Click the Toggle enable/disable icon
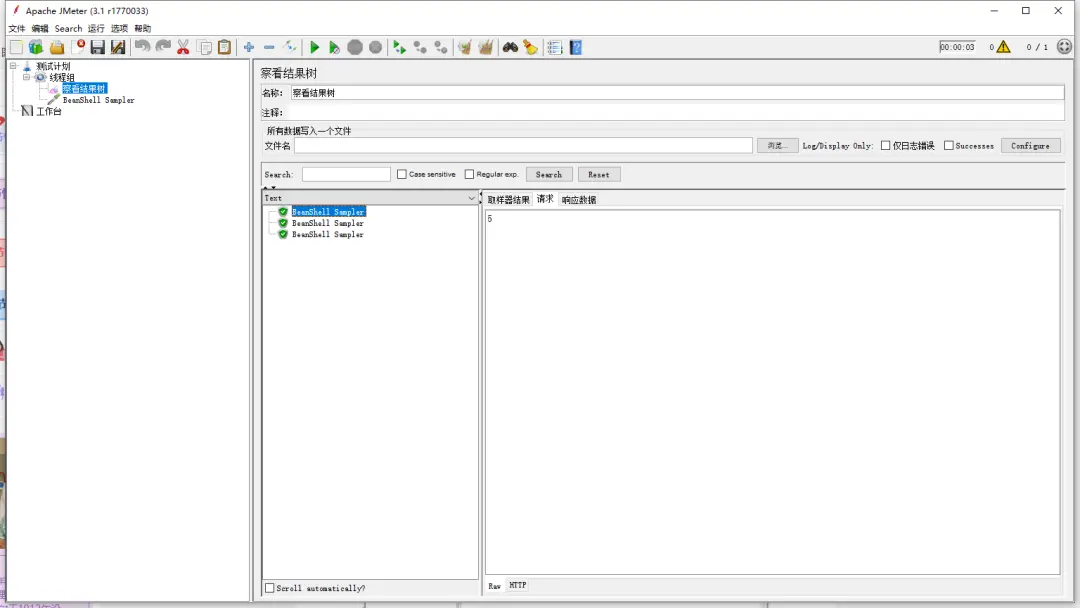1080x608 pixels. pos(290,47)
